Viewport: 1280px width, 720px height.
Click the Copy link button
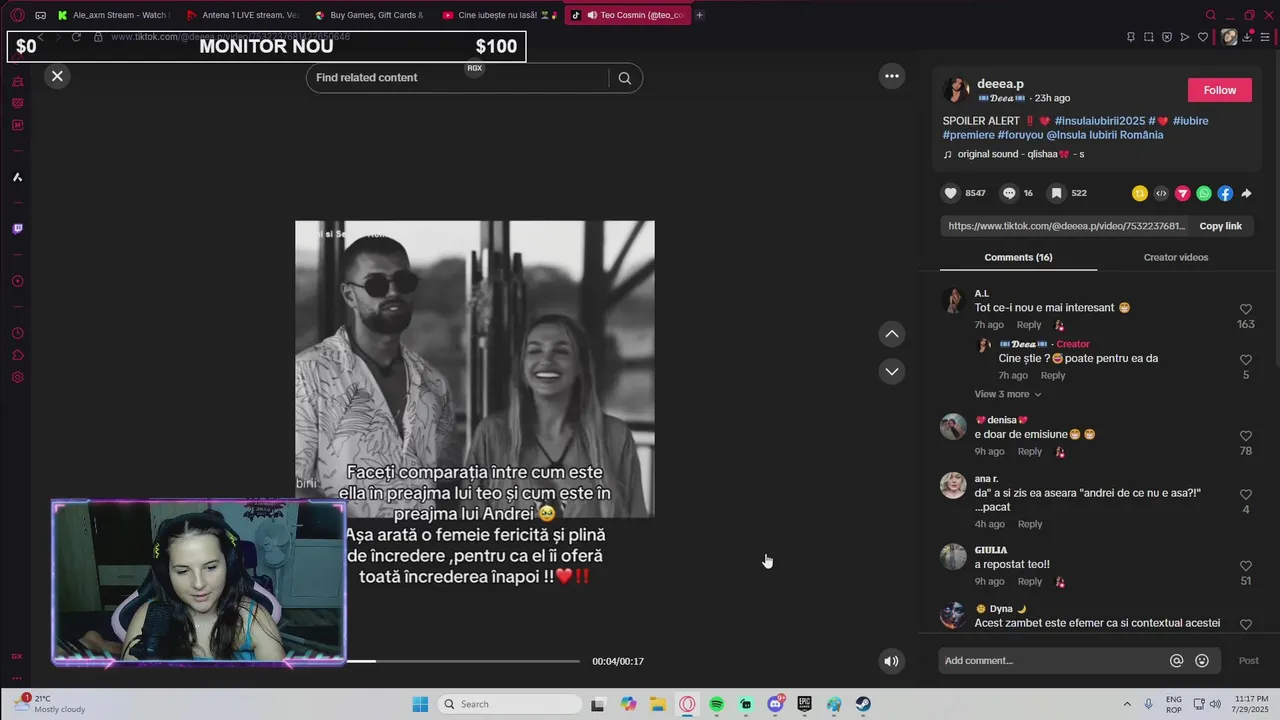tap(1220, 226)
